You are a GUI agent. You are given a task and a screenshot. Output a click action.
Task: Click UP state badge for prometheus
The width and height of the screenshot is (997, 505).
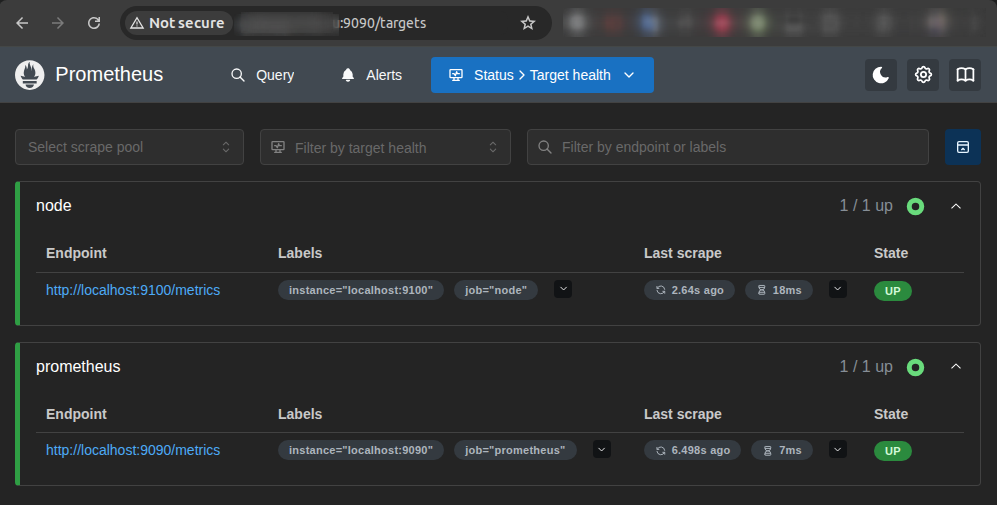tap(893, 451)
